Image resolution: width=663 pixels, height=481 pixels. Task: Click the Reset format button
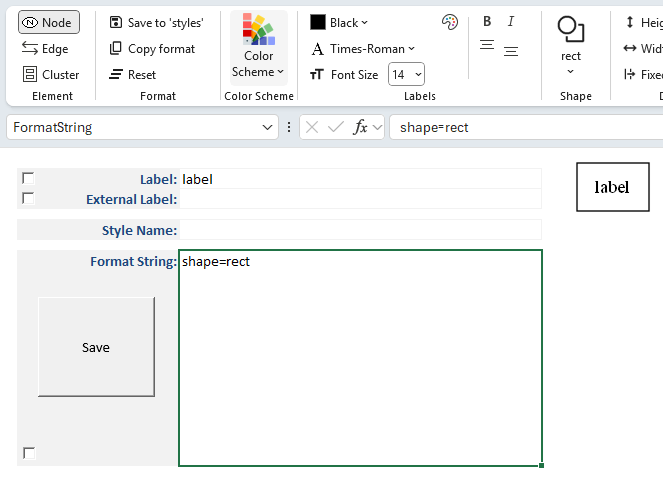(x=133, y=74)
